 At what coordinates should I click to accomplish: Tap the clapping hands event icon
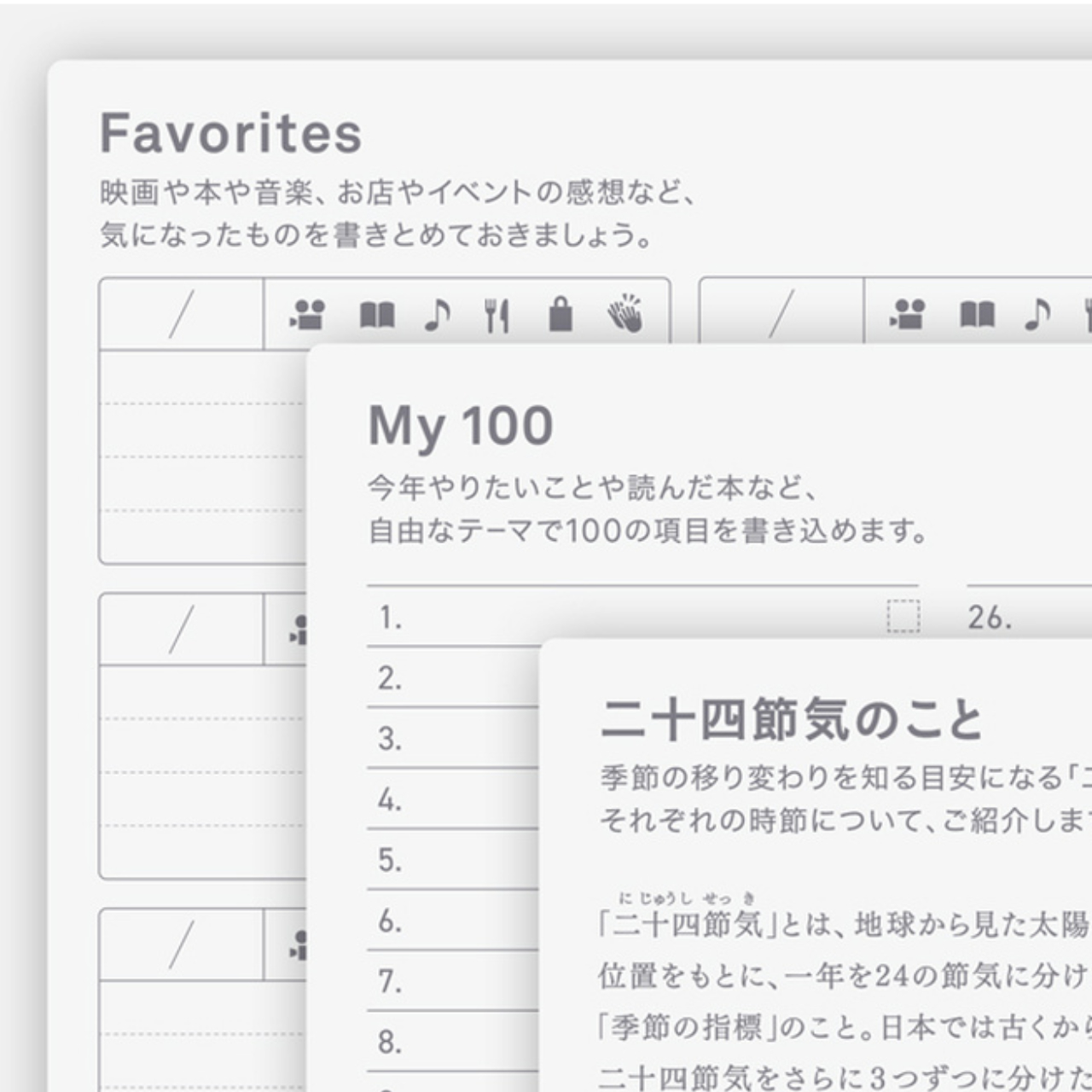pyautogui.click(x=625, y=313)
